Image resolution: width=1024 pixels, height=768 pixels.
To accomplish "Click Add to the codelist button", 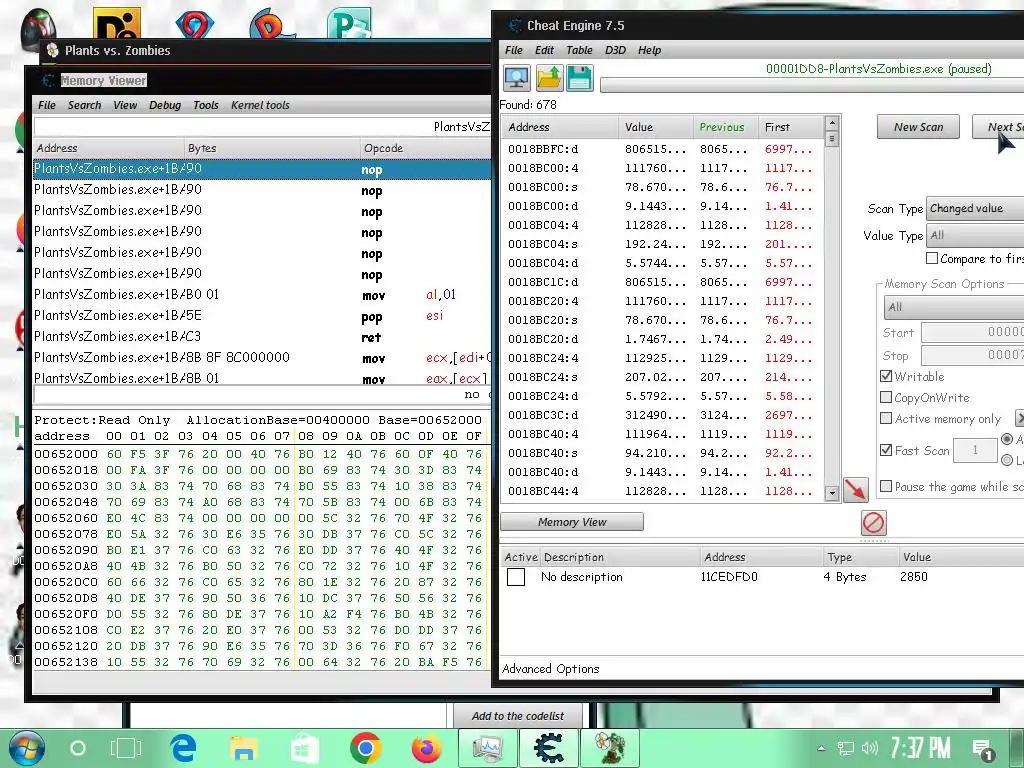I will pyautogui.click(x=518, y=716).
